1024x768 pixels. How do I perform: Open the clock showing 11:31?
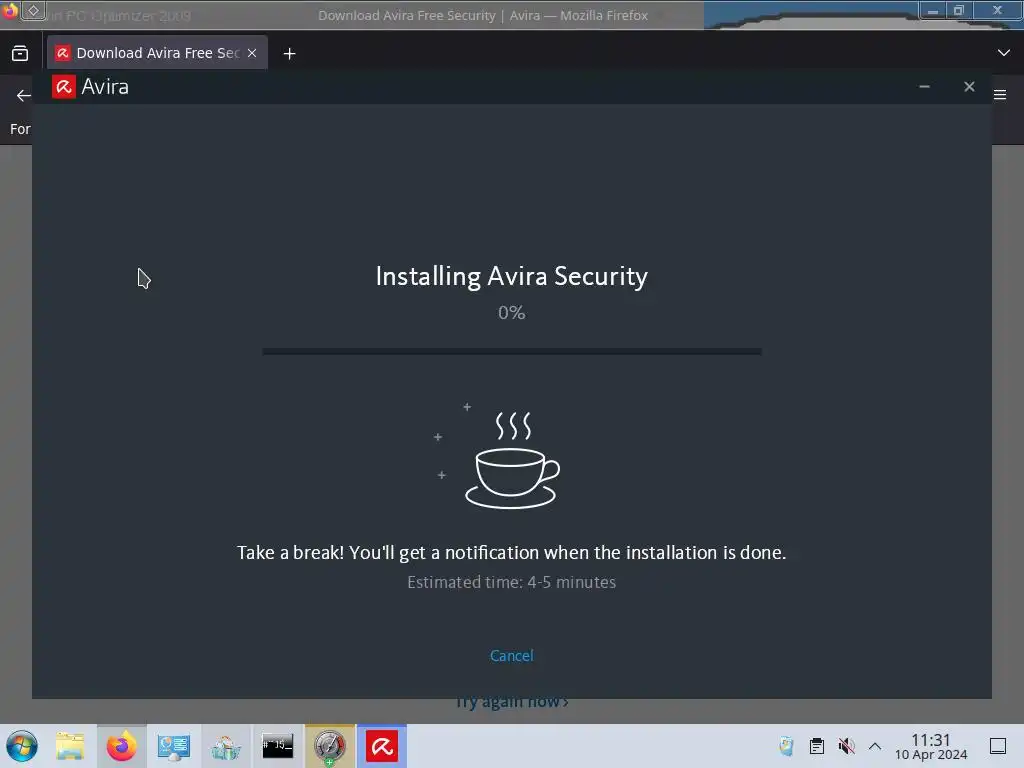click(x=931, y=746)
